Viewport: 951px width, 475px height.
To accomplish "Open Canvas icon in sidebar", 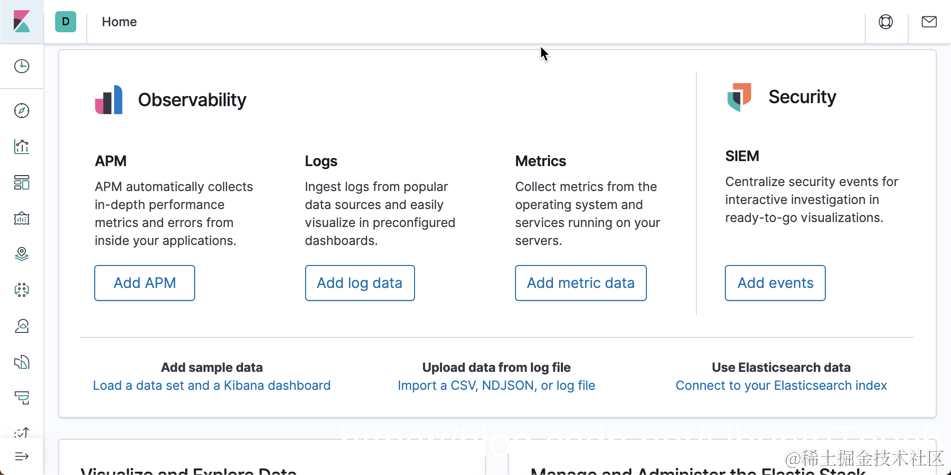I will point(21,219).
